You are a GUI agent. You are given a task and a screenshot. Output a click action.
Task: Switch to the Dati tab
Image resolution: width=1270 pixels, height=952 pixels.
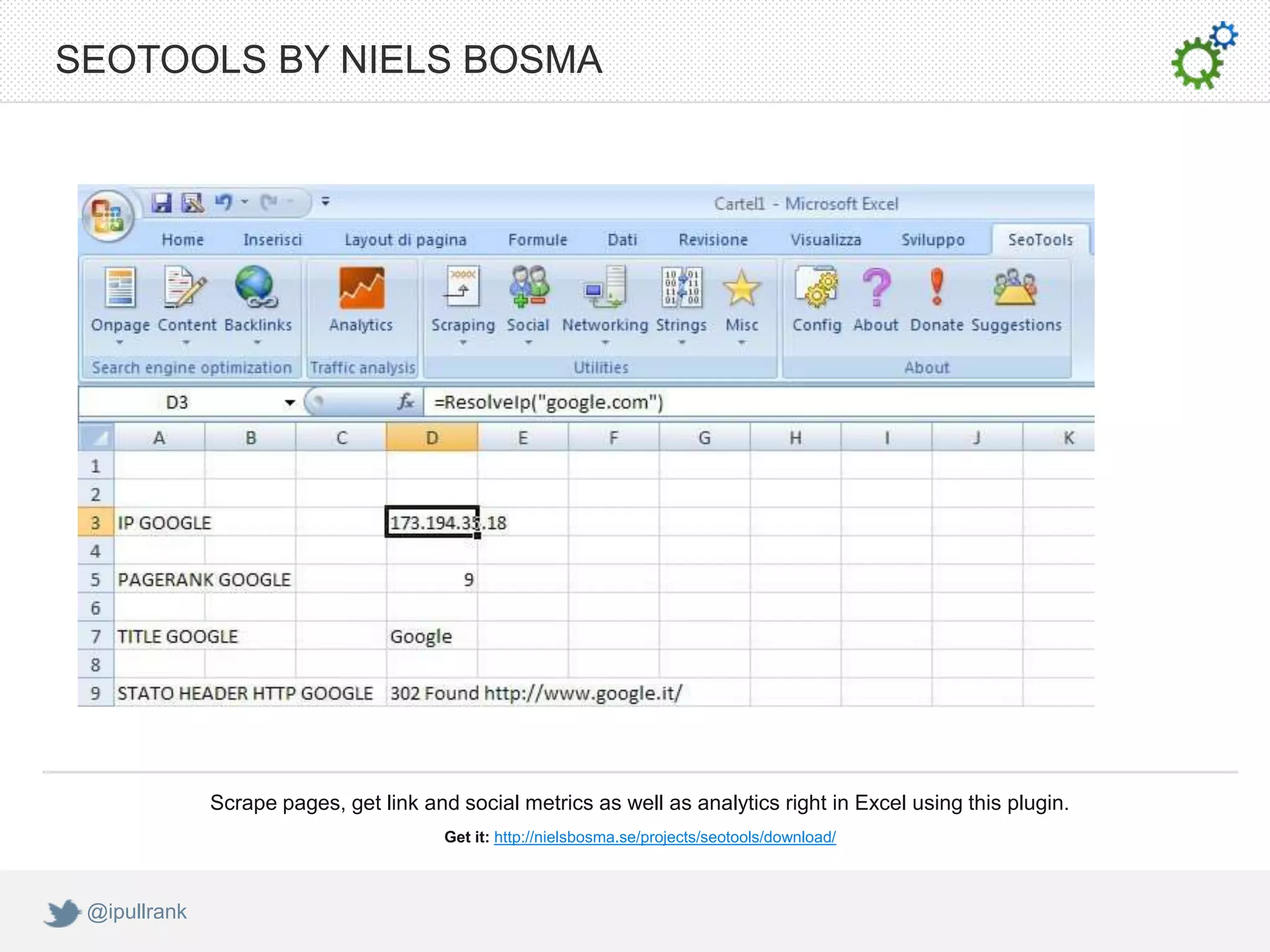click(x=622, y=240)
